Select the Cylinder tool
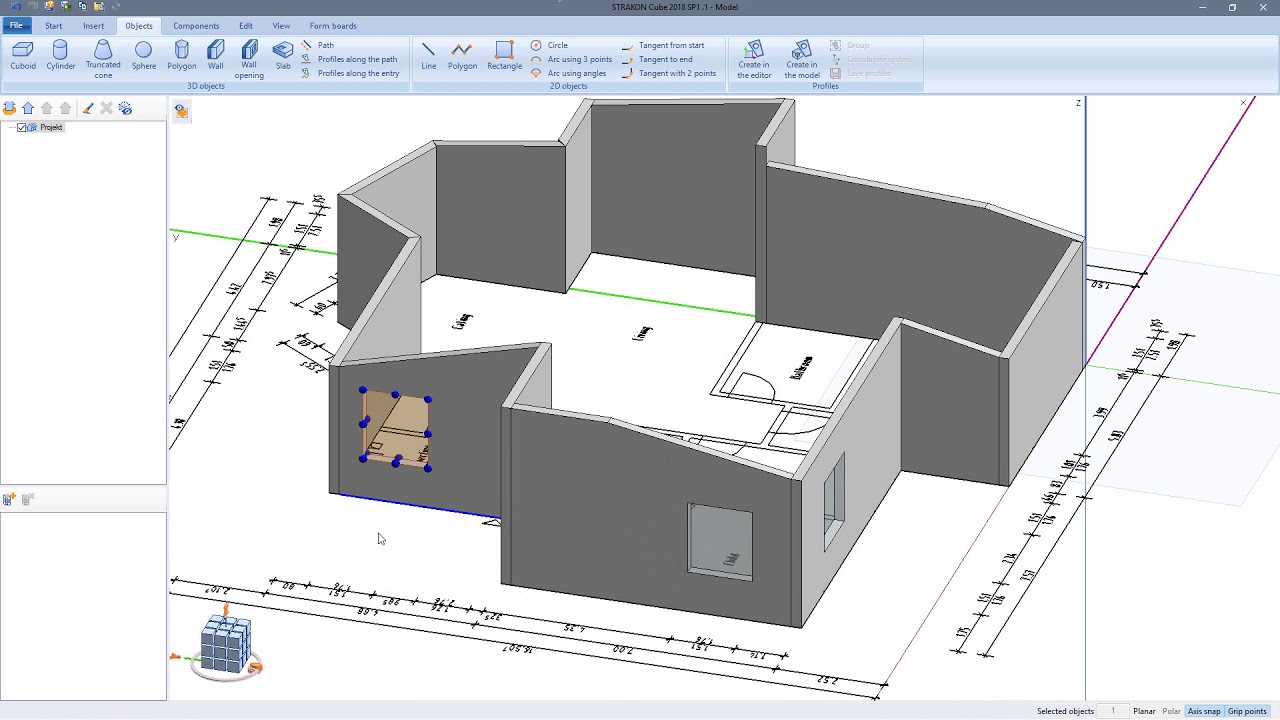Image resolution: width=1280 pixels, height=720 pixels. coord(60,56)
